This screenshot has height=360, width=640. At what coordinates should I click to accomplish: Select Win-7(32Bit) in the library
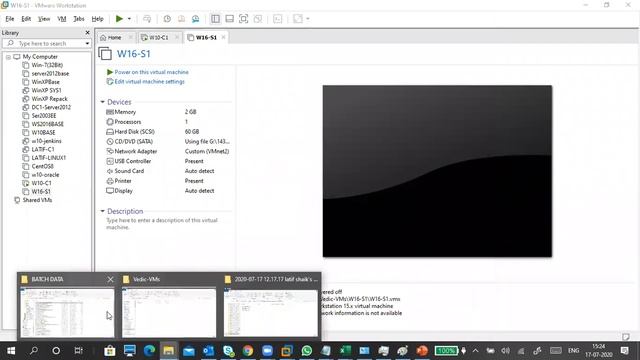tap(43, 65)
